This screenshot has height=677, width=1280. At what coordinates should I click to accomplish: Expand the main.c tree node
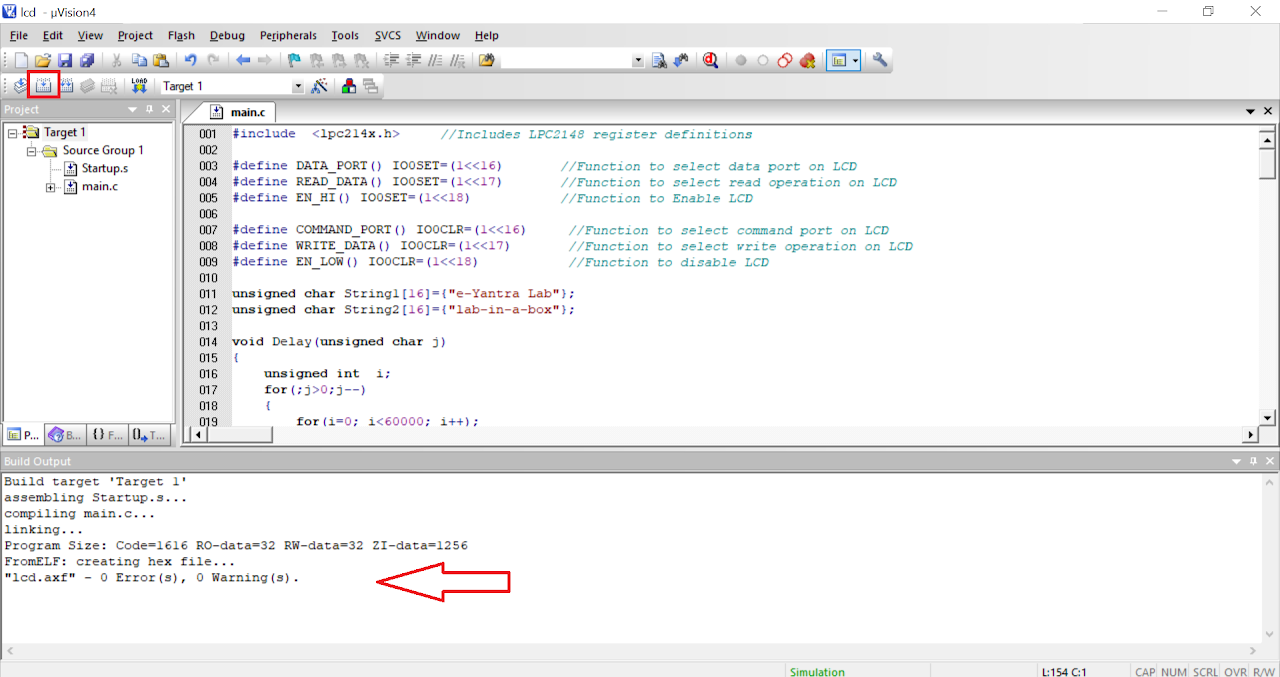click(51, 187)
